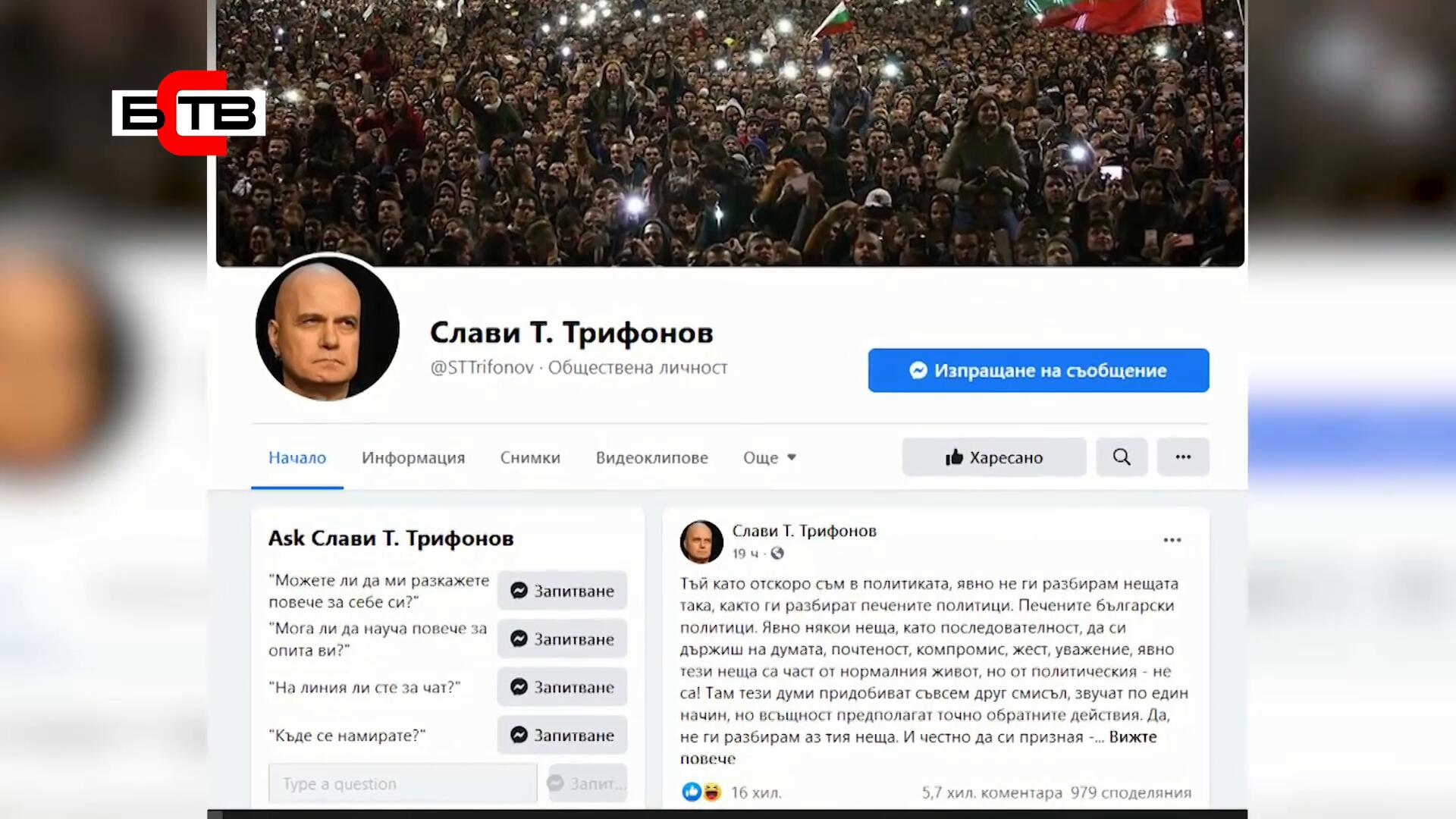Click the round page profile picture
The width and height of the screenshot is (1456, 819).
pyautogui.click(x=328, y=329)
